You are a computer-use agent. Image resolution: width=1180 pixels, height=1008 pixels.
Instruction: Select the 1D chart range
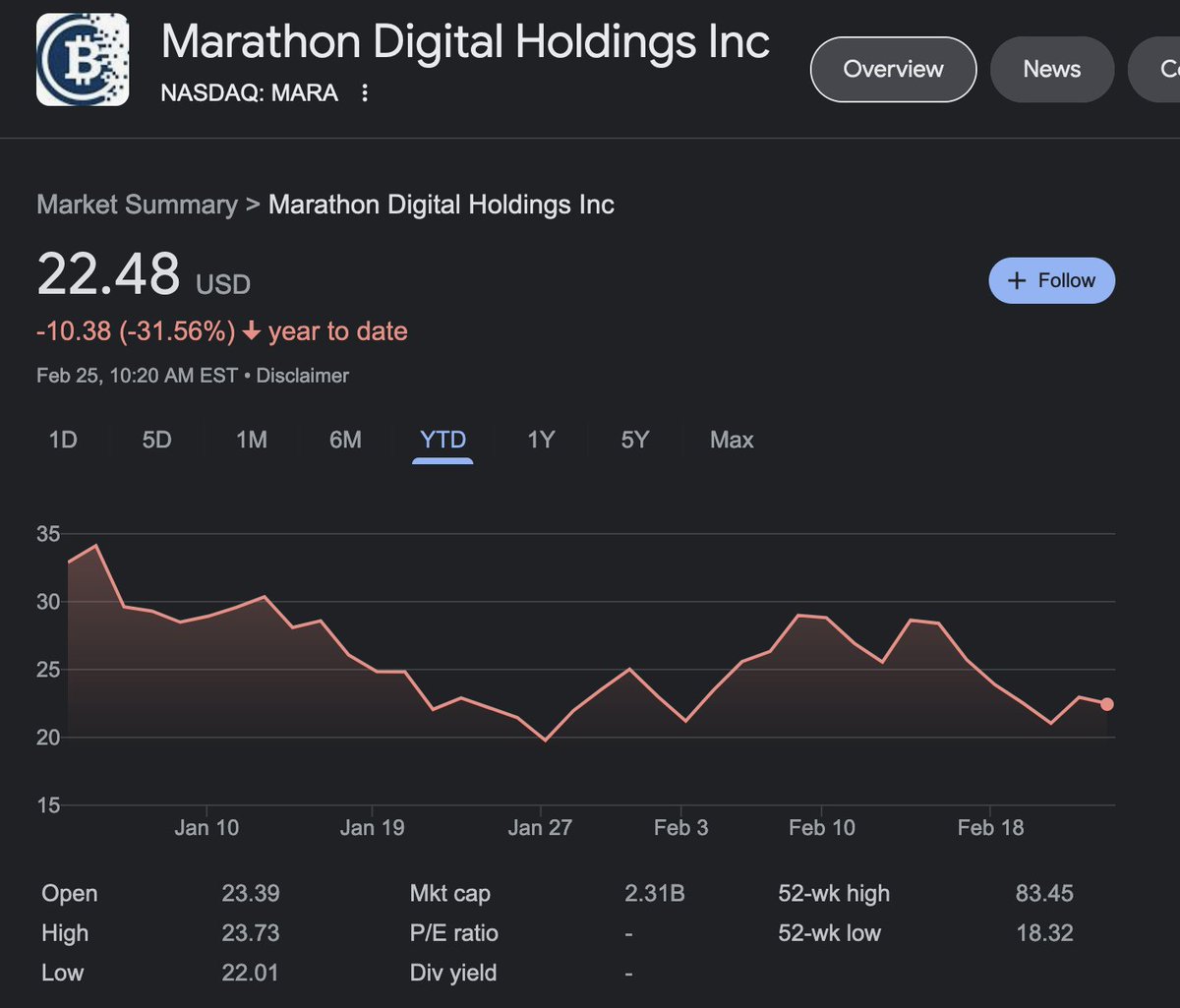point(63,440)
